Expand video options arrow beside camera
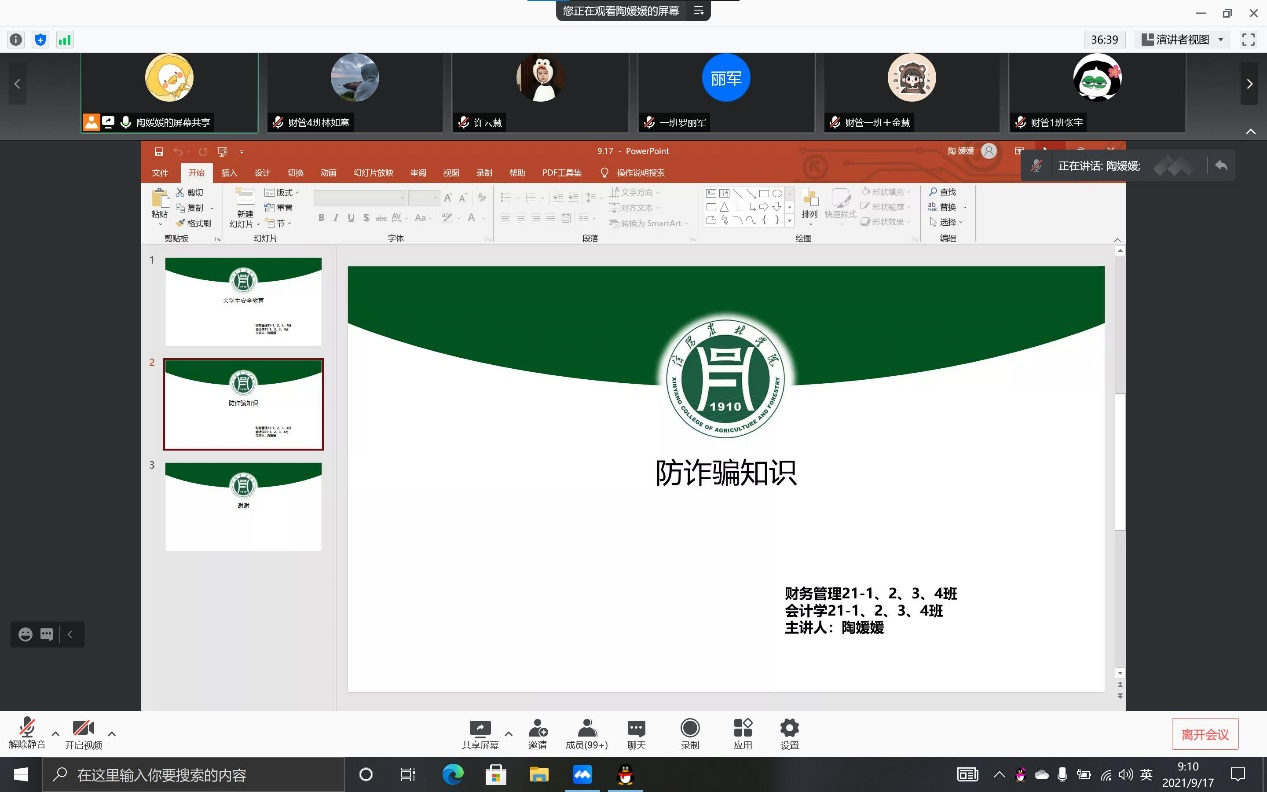The image size is (1267, 792). click(111, 733)
